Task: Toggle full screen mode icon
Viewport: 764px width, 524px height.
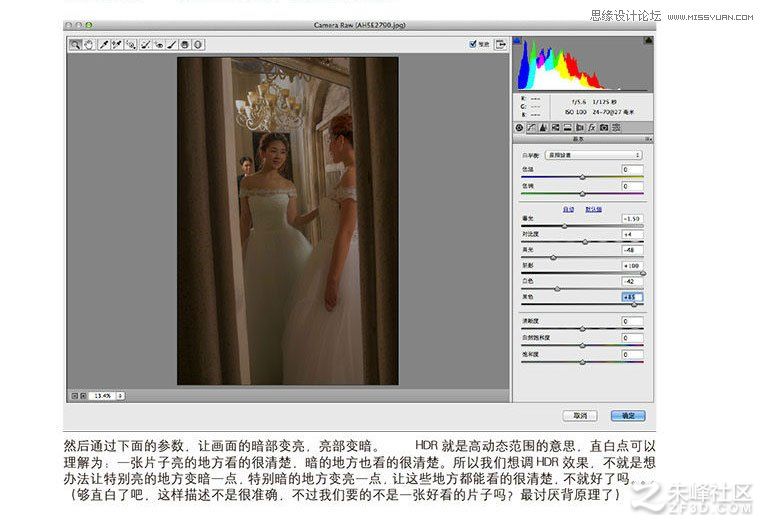Action: [500, 44]
